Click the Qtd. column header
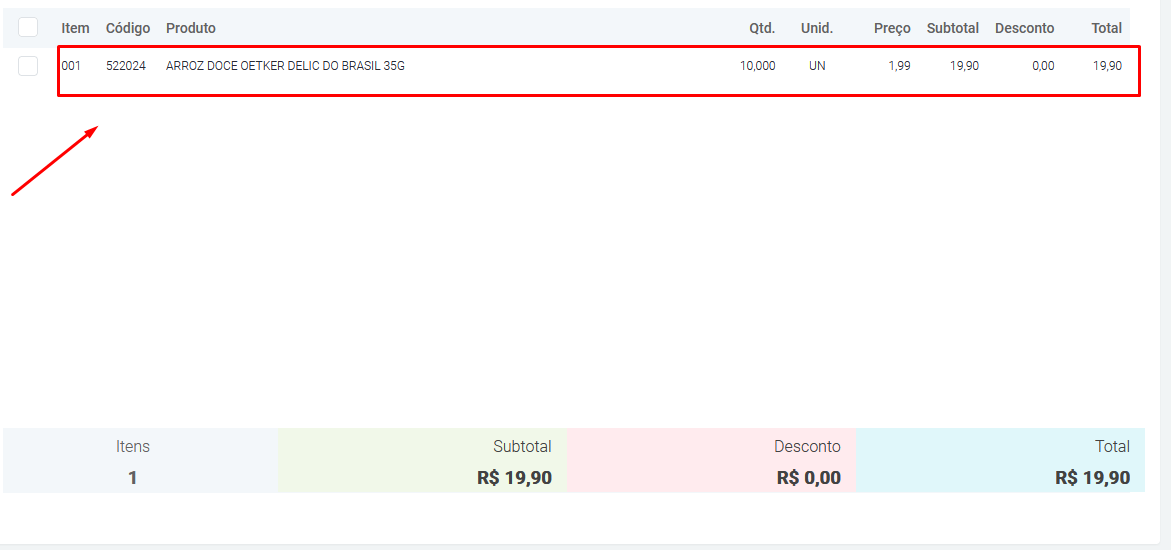This screenshot has width=1173, height=552. click(x=762, y=28)
